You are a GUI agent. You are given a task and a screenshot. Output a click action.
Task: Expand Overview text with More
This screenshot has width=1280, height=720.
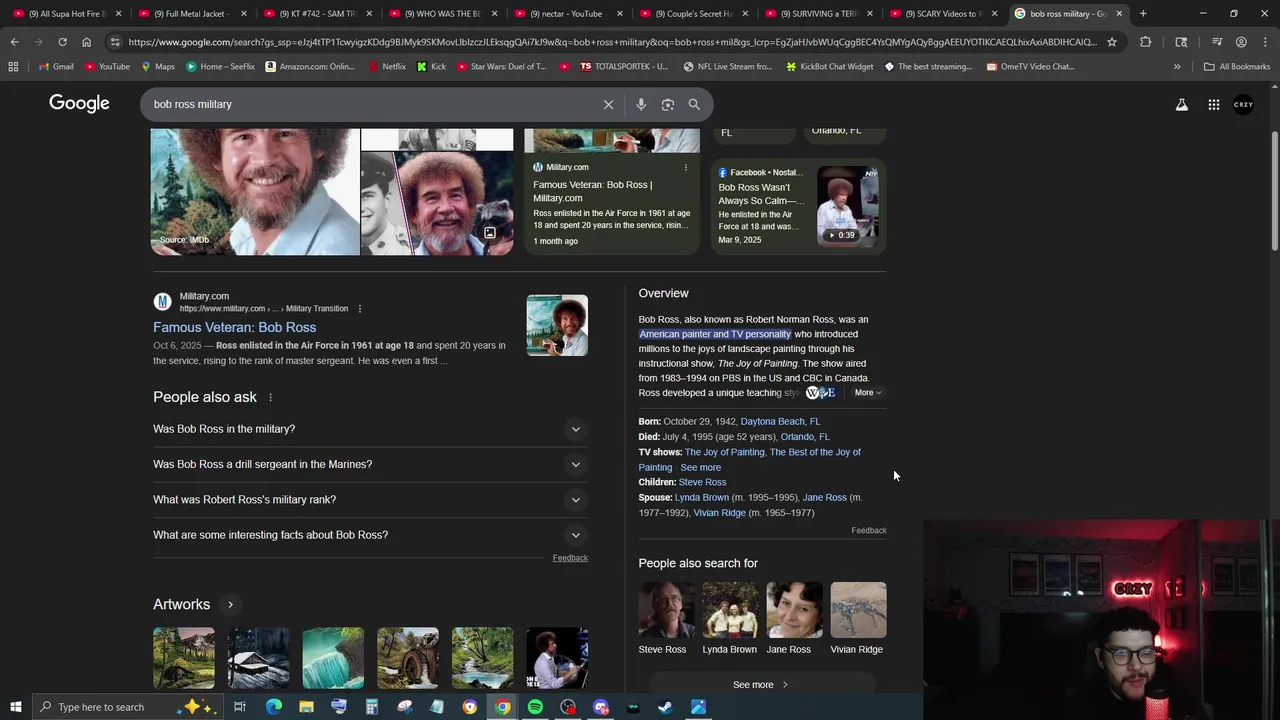click(x=867, y=392)
